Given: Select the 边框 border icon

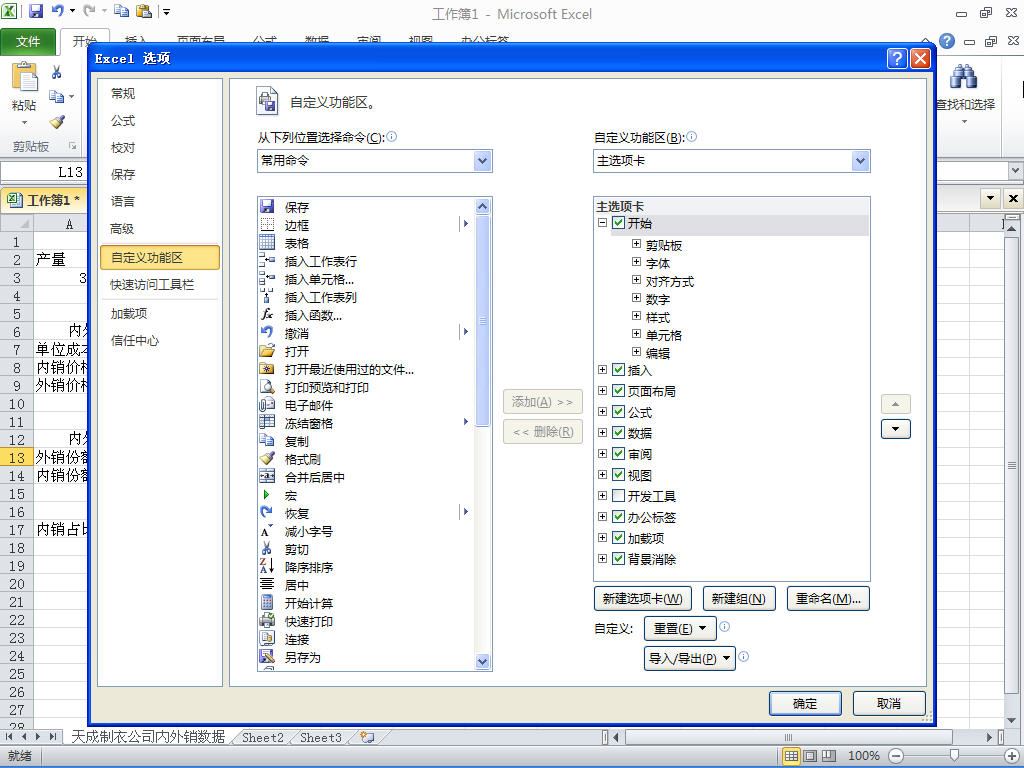Looking at the screenshot, I should coord(267,225).
